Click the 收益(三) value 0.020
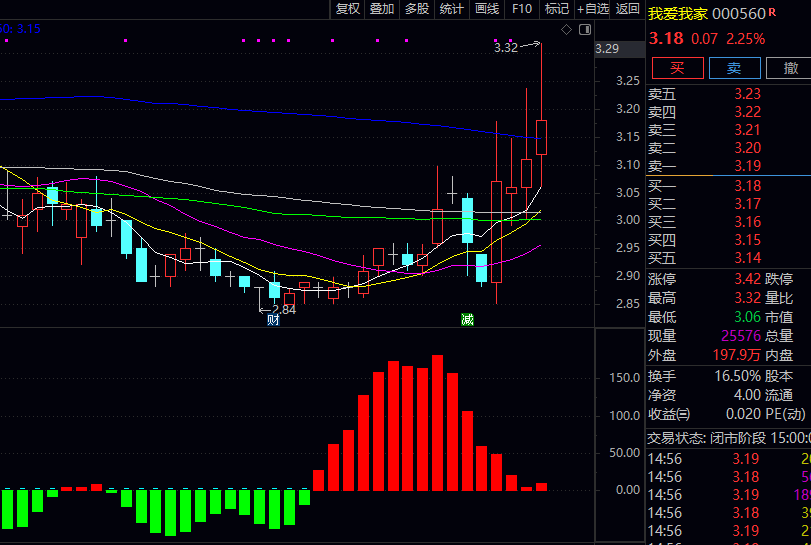811x545 pixels. [743, 414]
